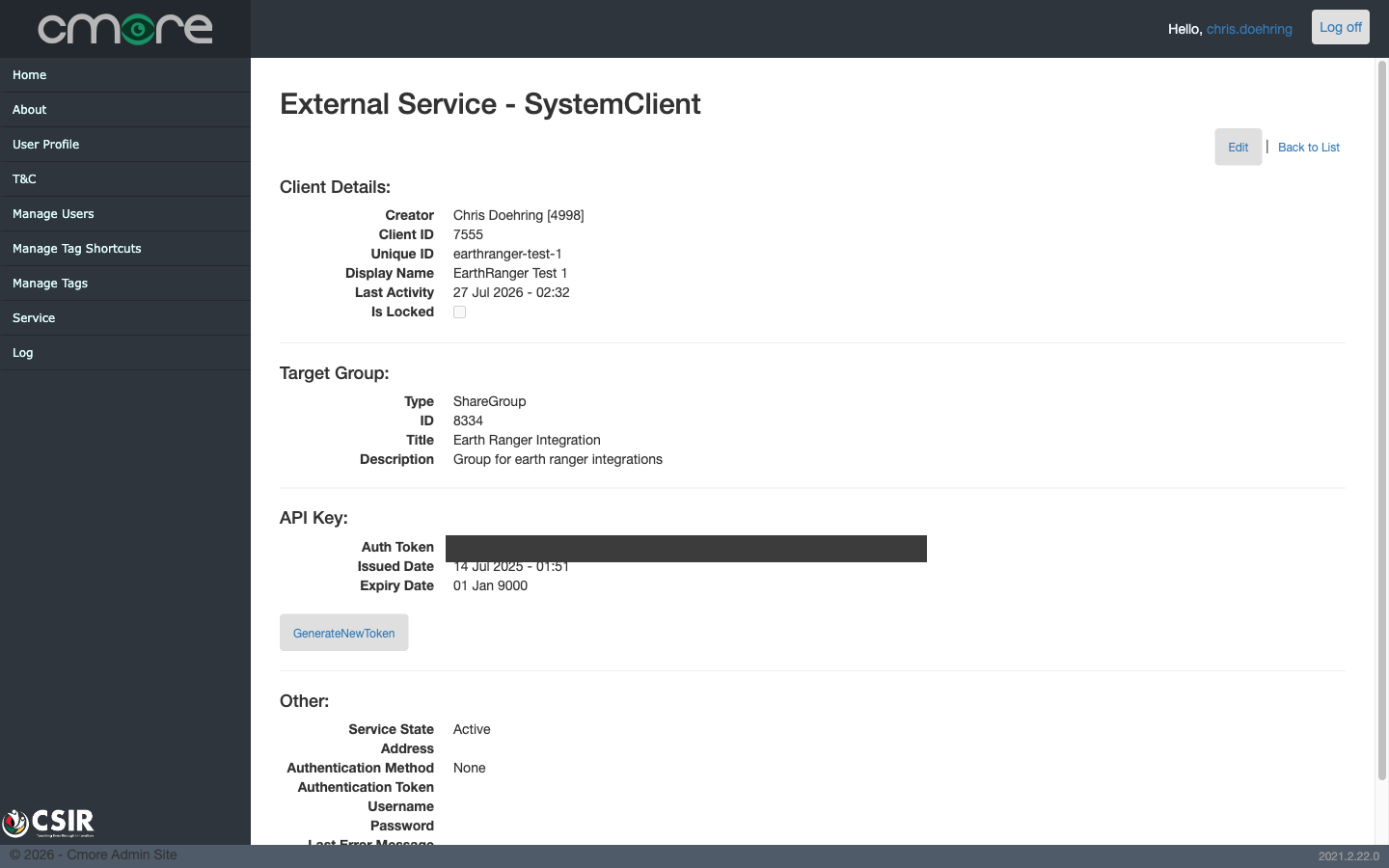1389x868 pixels.
Task: Open the Home menu item
Action: [125, 75]
